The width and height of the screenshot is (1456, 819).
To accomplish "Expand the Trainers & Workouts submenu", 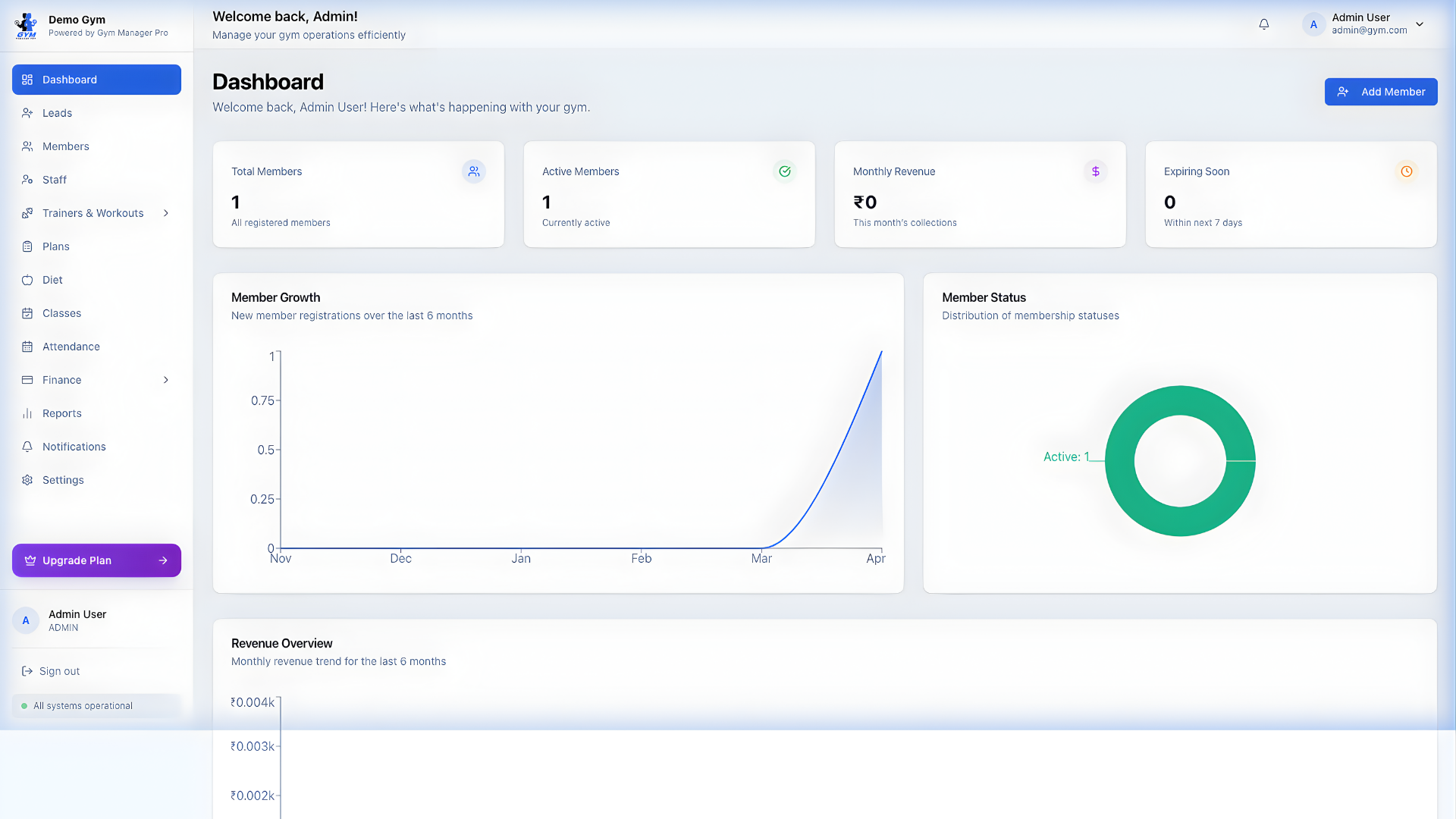I will 166,213.
